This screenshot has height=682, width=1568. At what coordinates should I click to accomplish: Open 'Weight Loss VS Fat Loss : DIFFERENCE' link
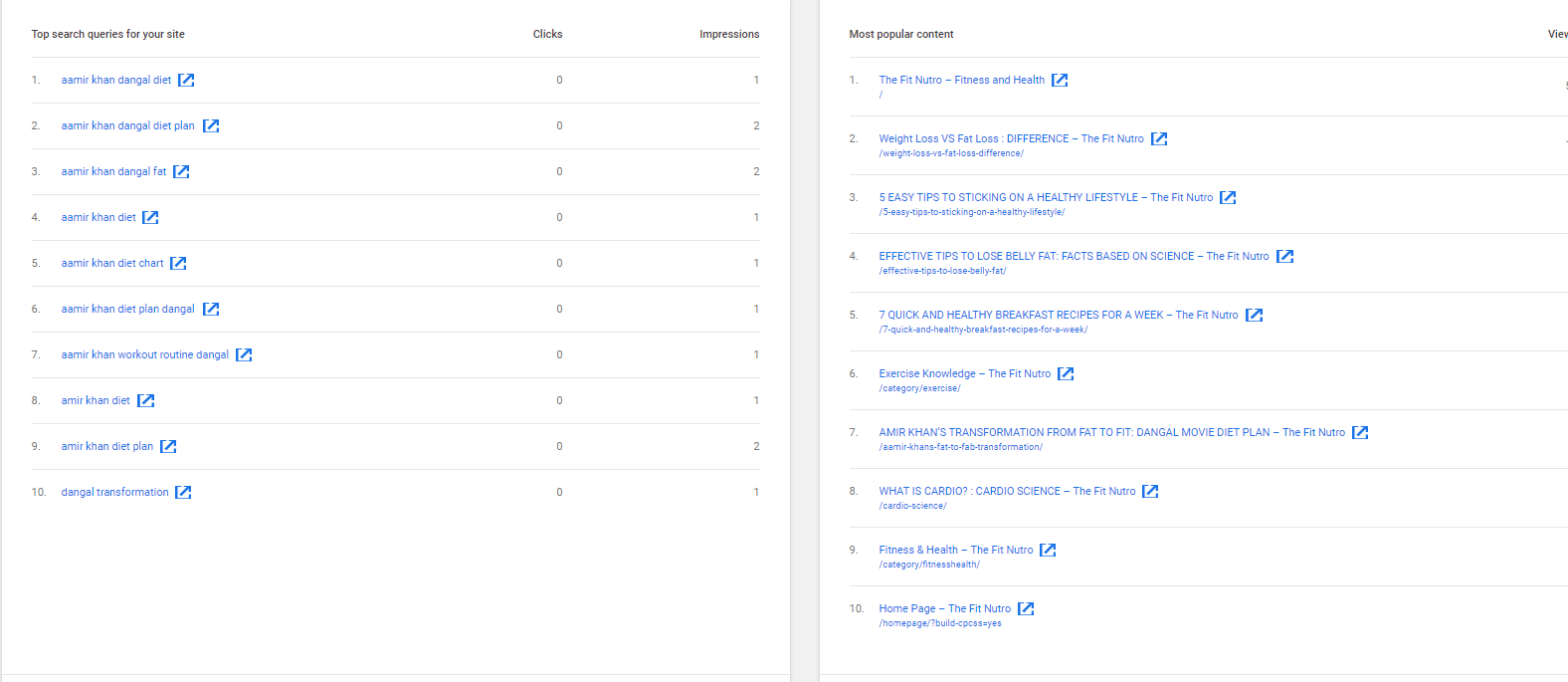1012,138
